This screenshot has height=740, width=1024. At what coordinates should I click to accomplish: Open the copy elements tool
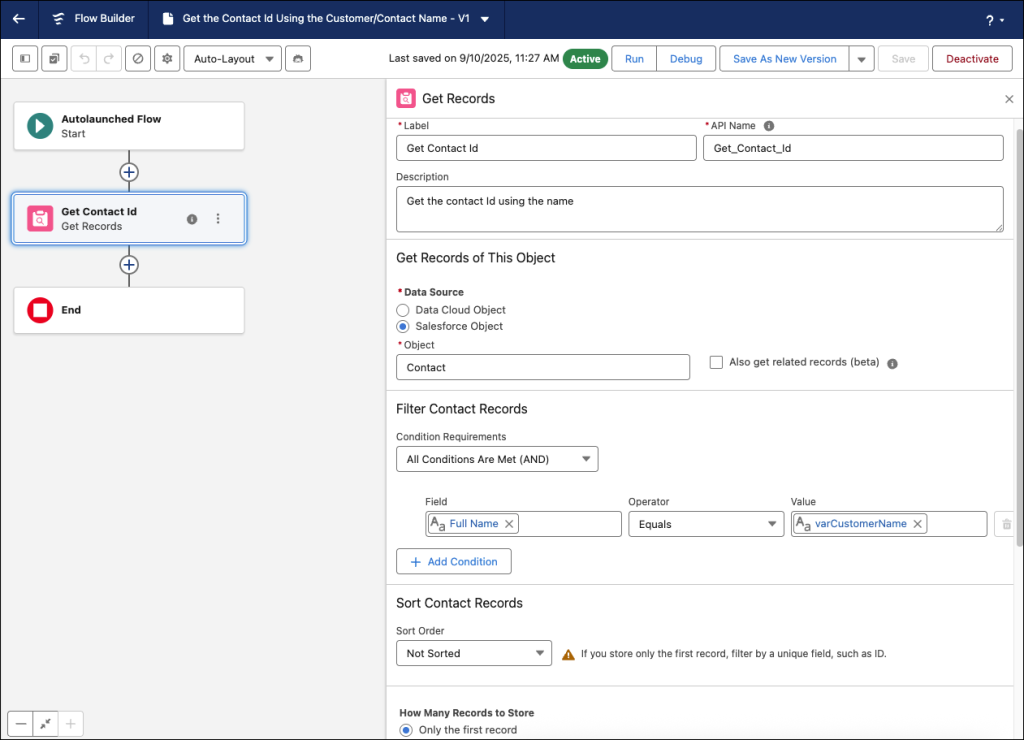(x=54, y=58)
